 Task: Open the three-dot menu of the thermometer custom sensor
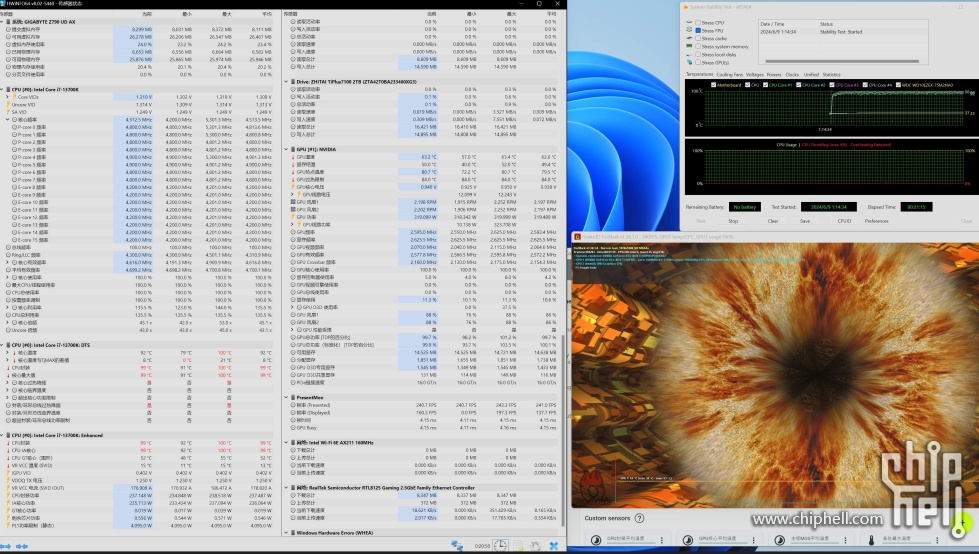tap(937, 540)
